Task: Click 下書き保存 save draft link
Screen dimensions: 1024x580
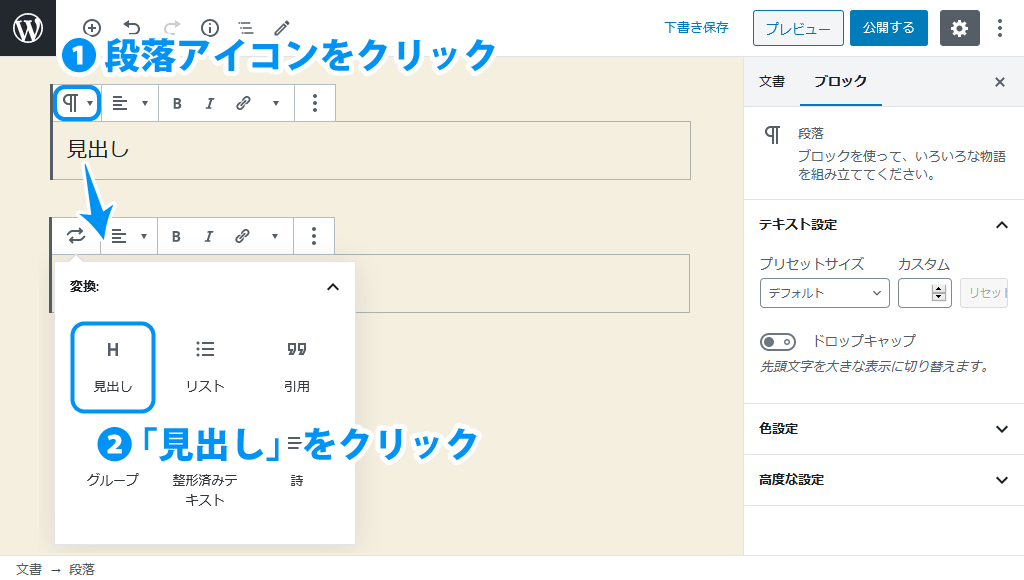Action: tap(696, 27)
